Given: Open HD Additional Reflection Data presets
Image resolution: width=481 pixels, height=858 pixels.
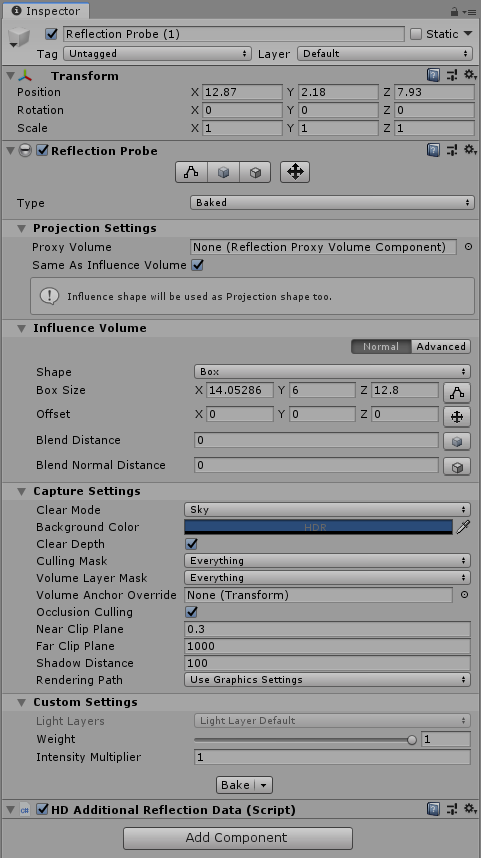Looking at the screenshot, I should pyautogui.click(x=451, y=809).
